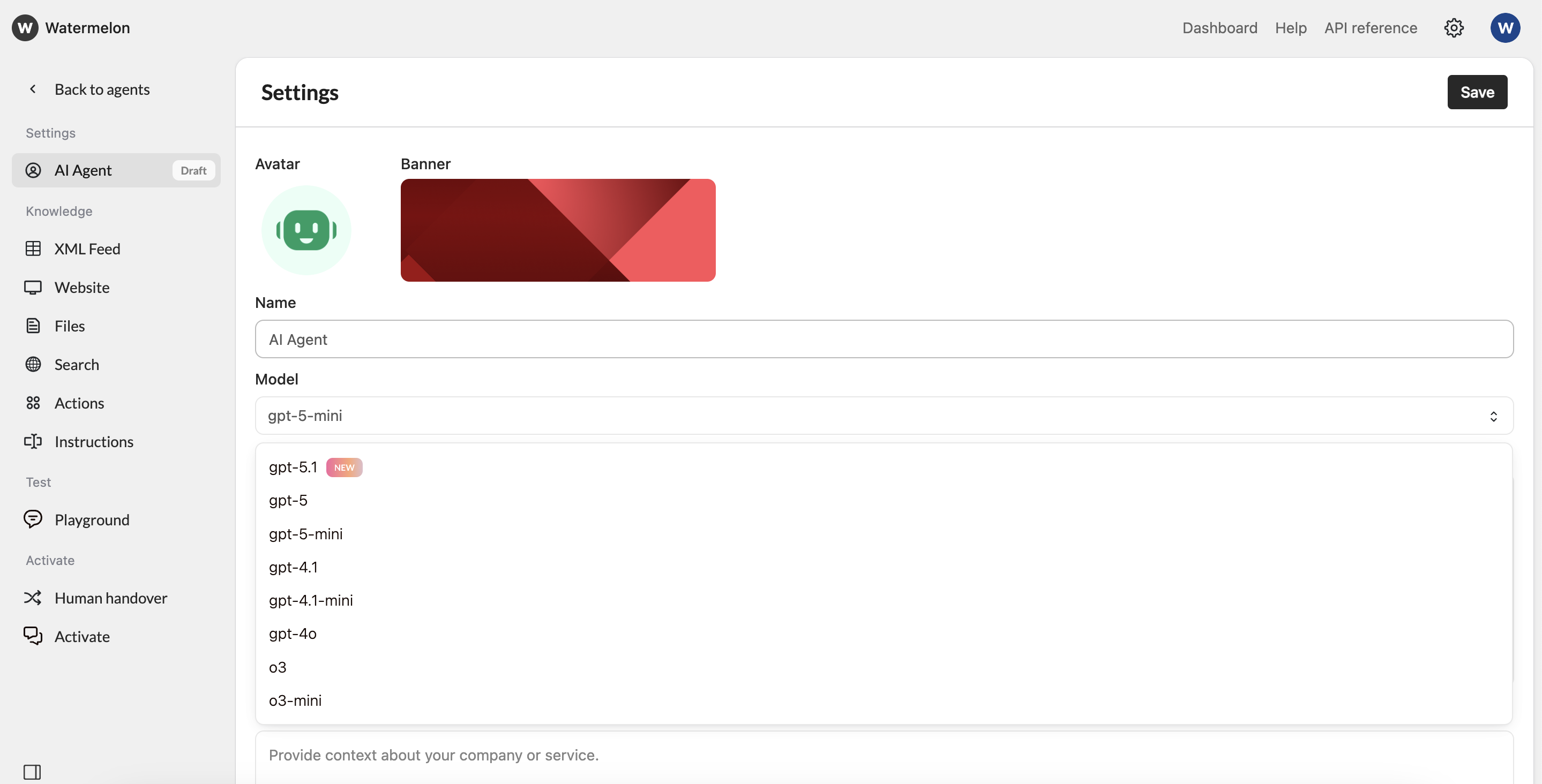
Task: Choose gpt-4o as the model
Action: [292, 633]
